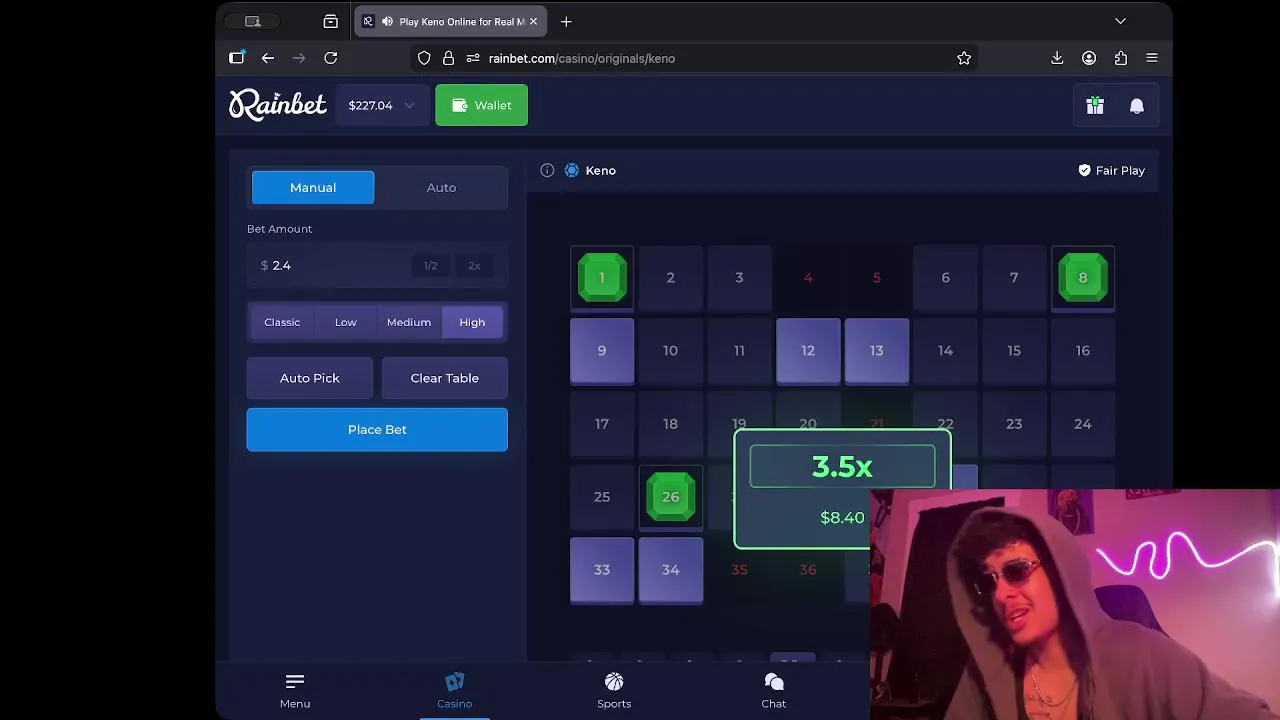Open the tab overview icon in title bar
The height and width of the screenshot is (720, 1280).
click(x=331, y=21)
